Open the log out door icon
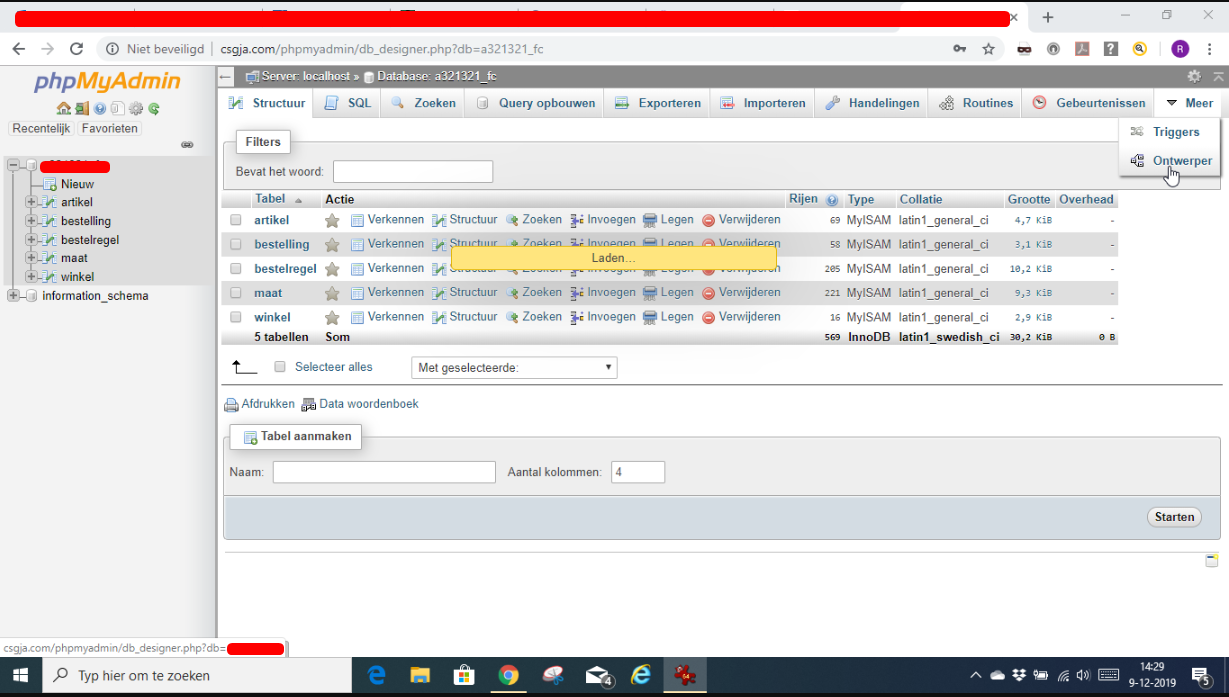Viewport: 1229px width, 697px height. tap(81, 108)
